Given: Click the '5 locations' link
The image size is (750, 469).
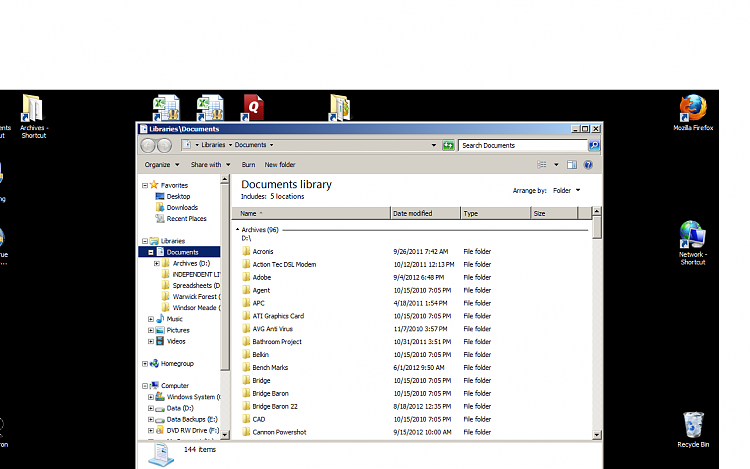Looking at the screenshot, I should [x=287, y=196].
